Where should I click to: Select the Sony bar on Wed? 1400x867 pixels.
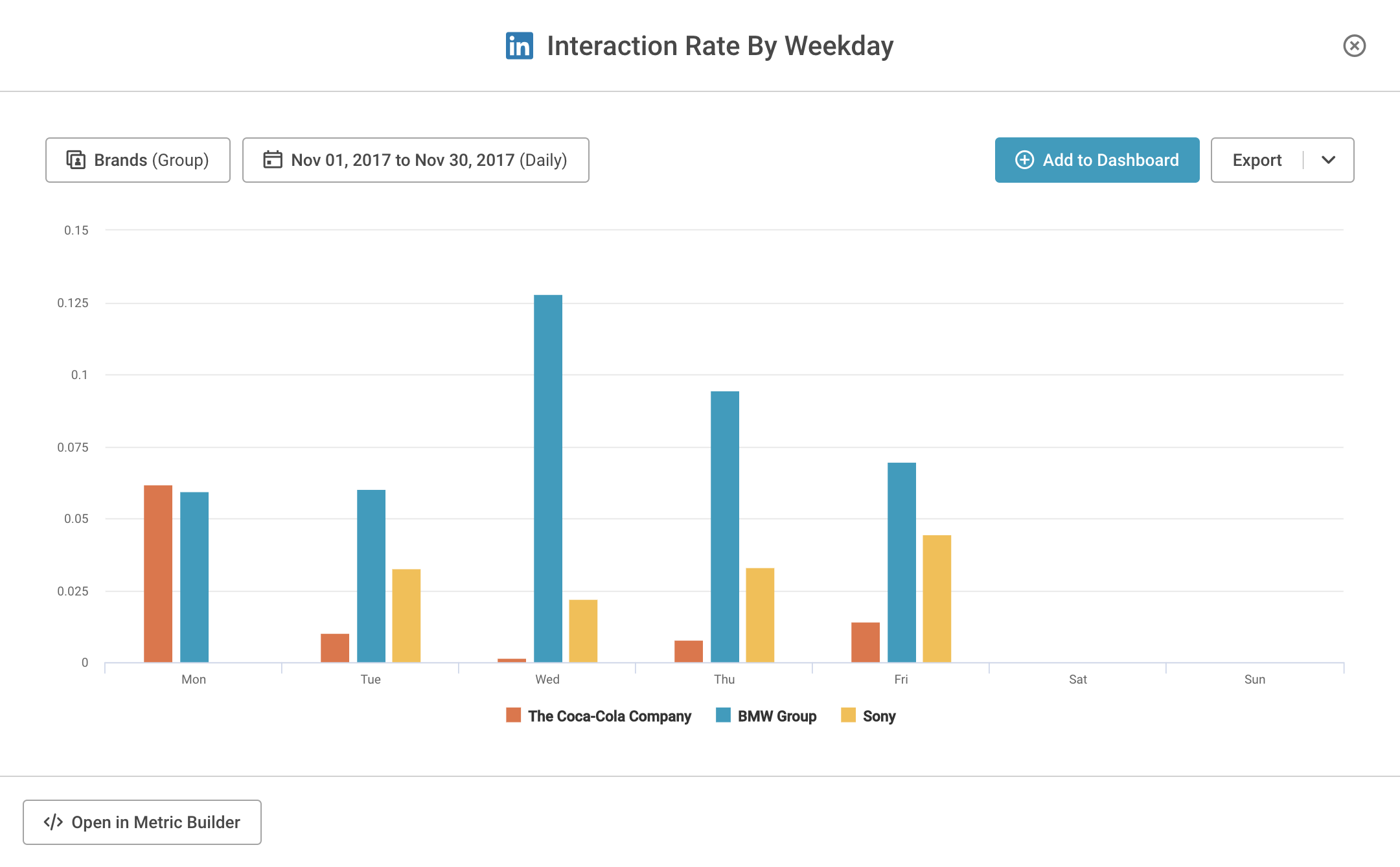click(583, 631)
